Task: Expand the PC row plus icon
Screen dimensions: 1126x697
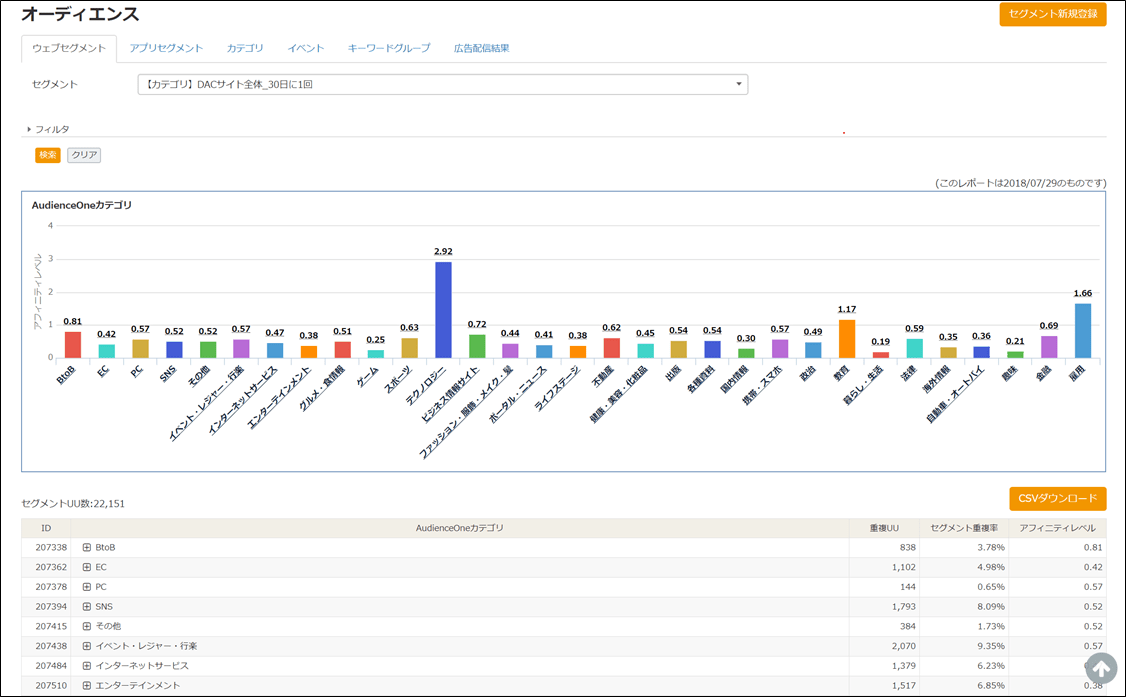Action: pos(87,587)
